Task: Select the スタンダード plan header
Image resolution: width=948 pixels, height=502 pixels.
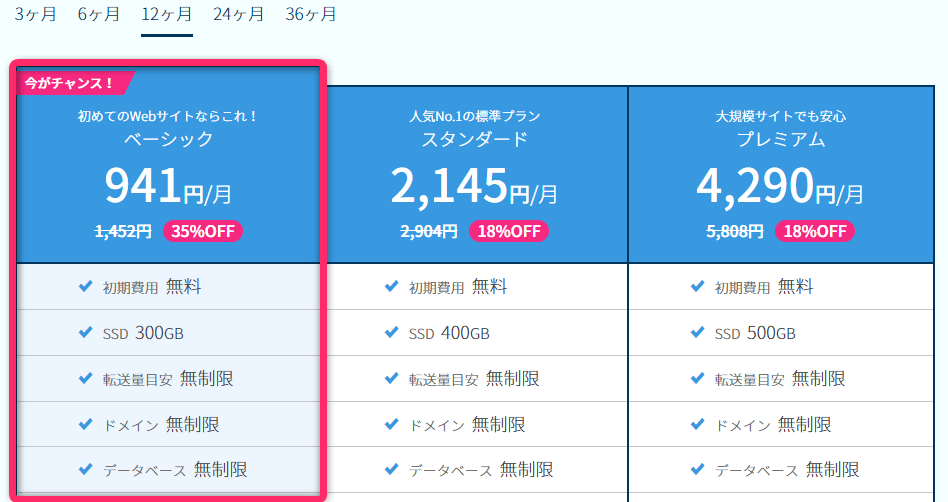Action: pyautogui.click(x=474, y=139)
